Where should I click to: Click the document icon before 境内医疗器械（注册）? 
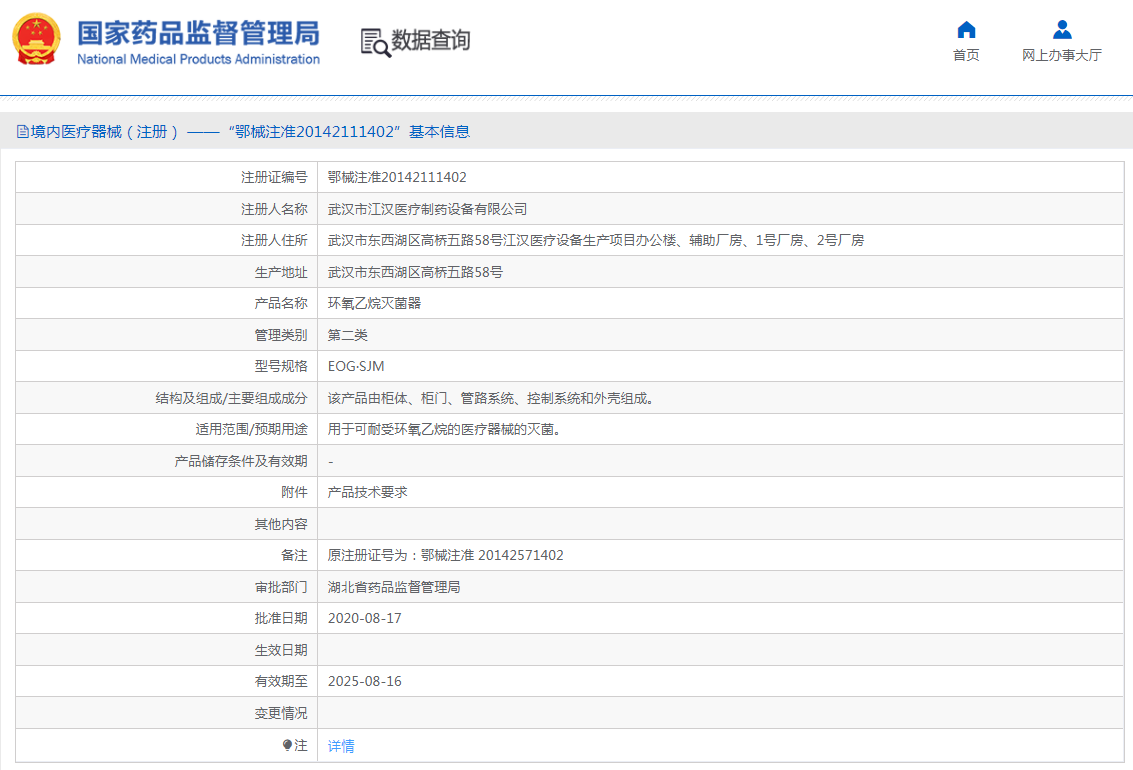pyautogui.click(x=22, y=131)
